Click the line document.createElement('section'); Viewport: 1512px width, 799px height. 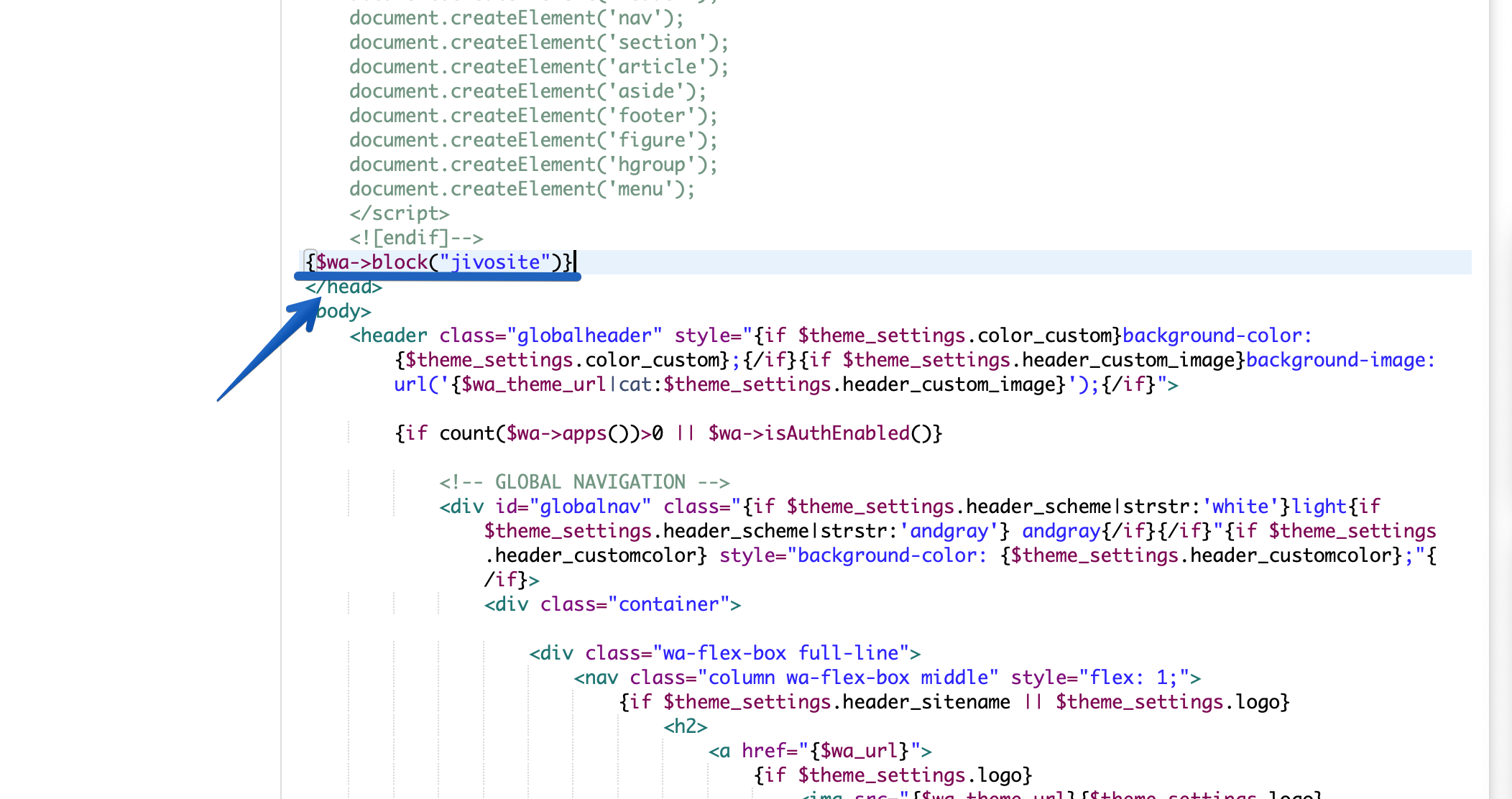click(x=539, y=42)
